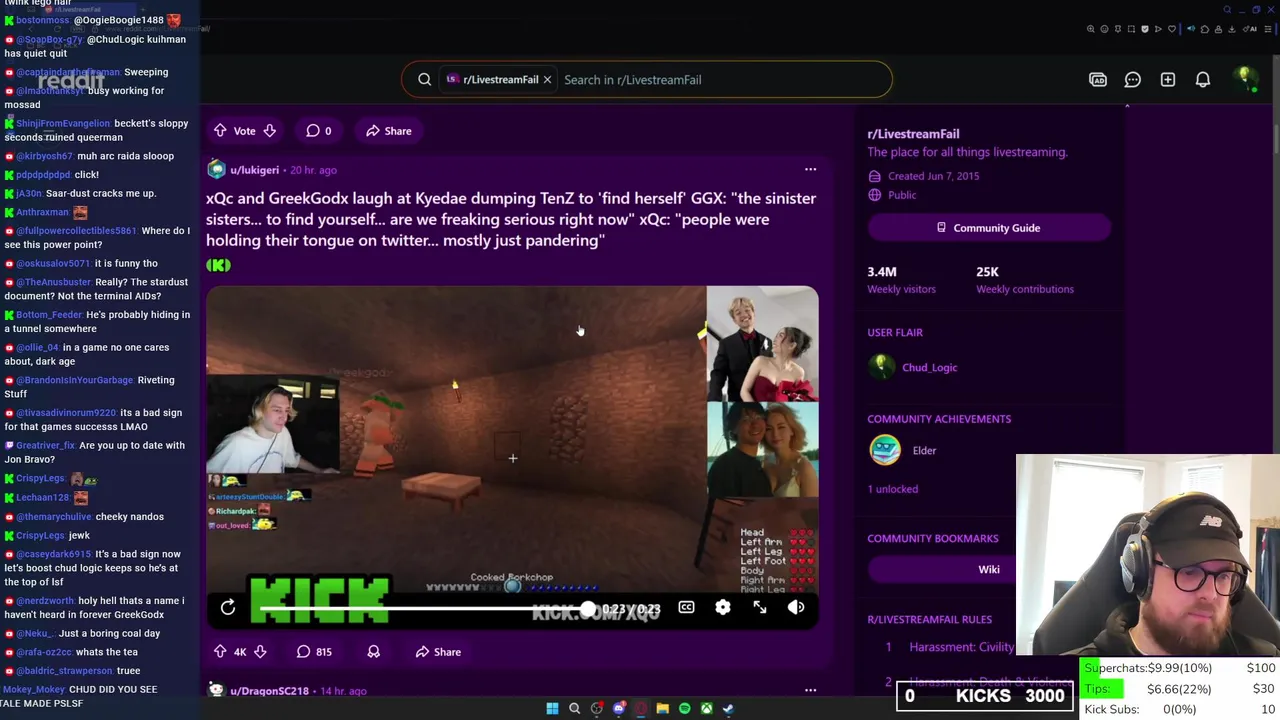1280x720 pixels.
Task: Click the browser shield toolbar icon
Action: (x=1145, y=29)
